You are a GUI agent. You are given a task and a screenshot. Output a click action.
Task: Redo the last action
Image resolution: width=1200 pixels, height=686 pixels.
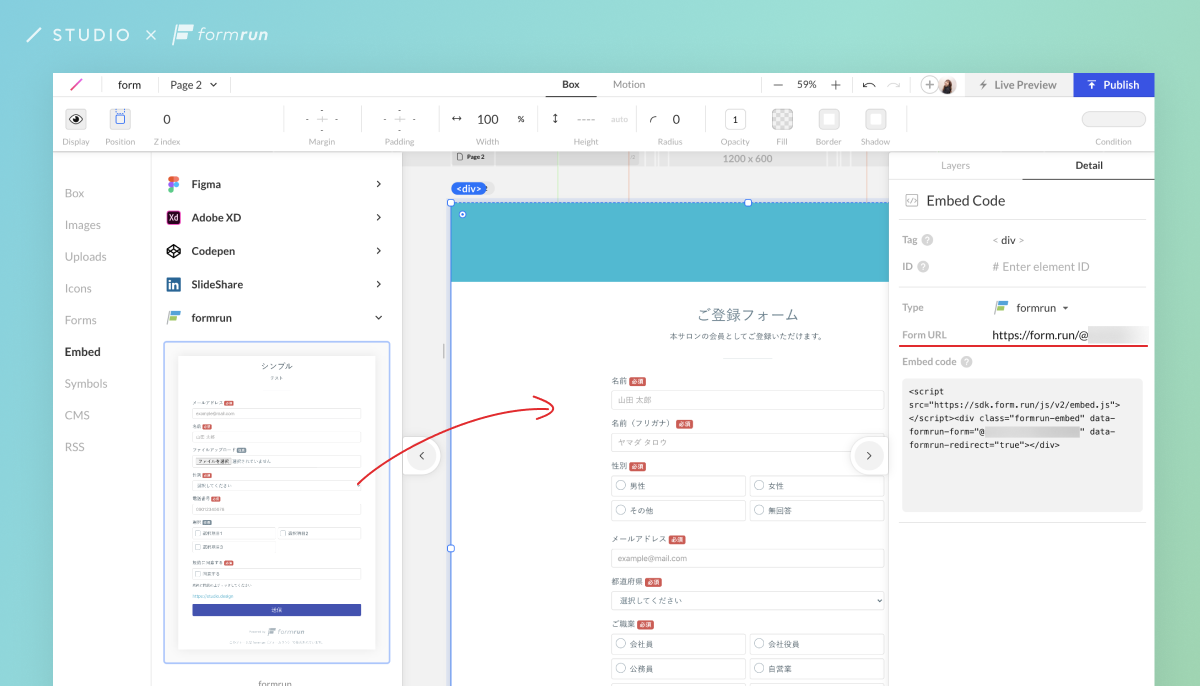[894, 85]
